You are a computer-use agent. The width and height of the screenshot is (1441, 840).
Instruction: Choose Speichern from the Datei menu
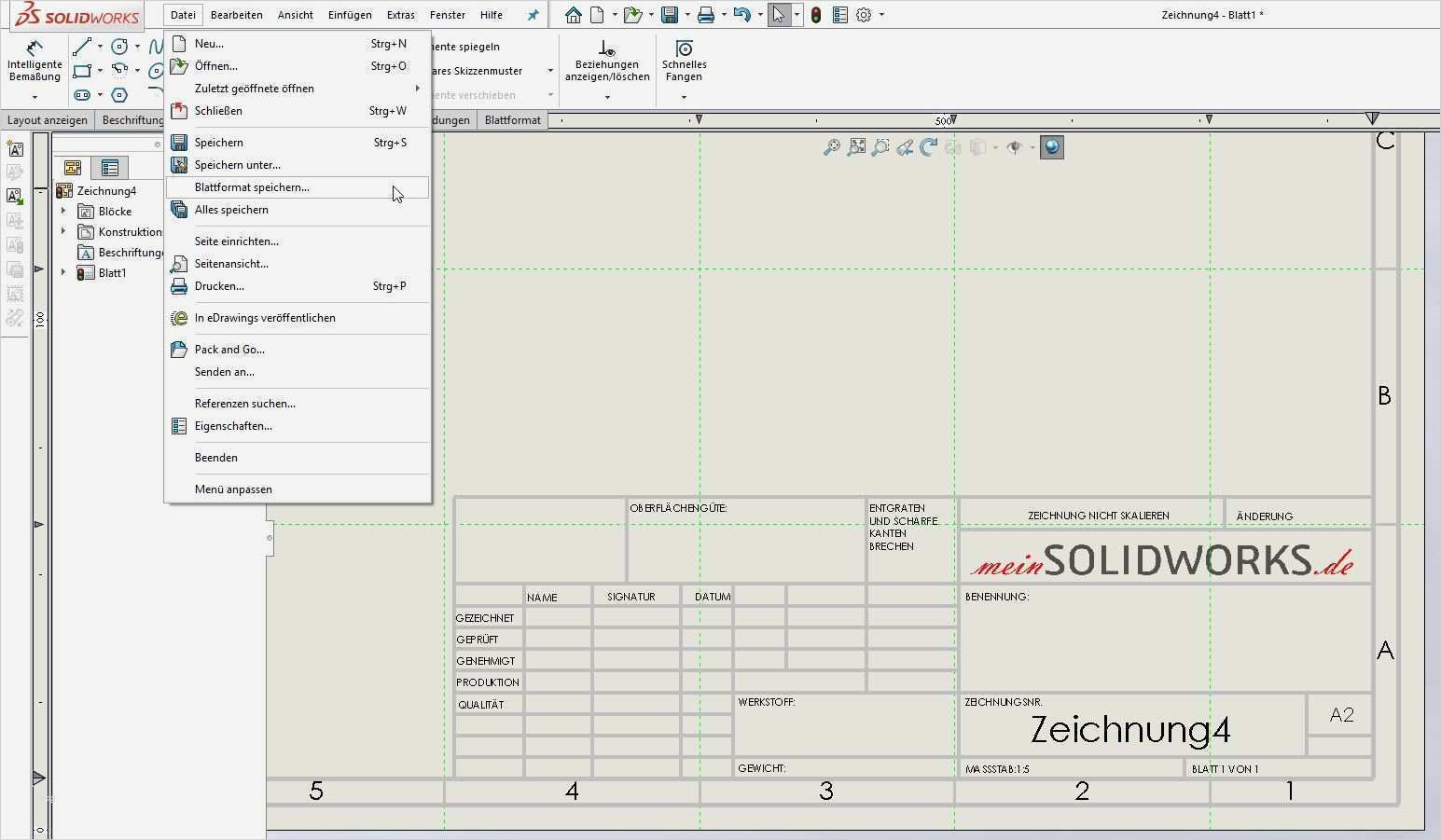(x=298, y=143)
